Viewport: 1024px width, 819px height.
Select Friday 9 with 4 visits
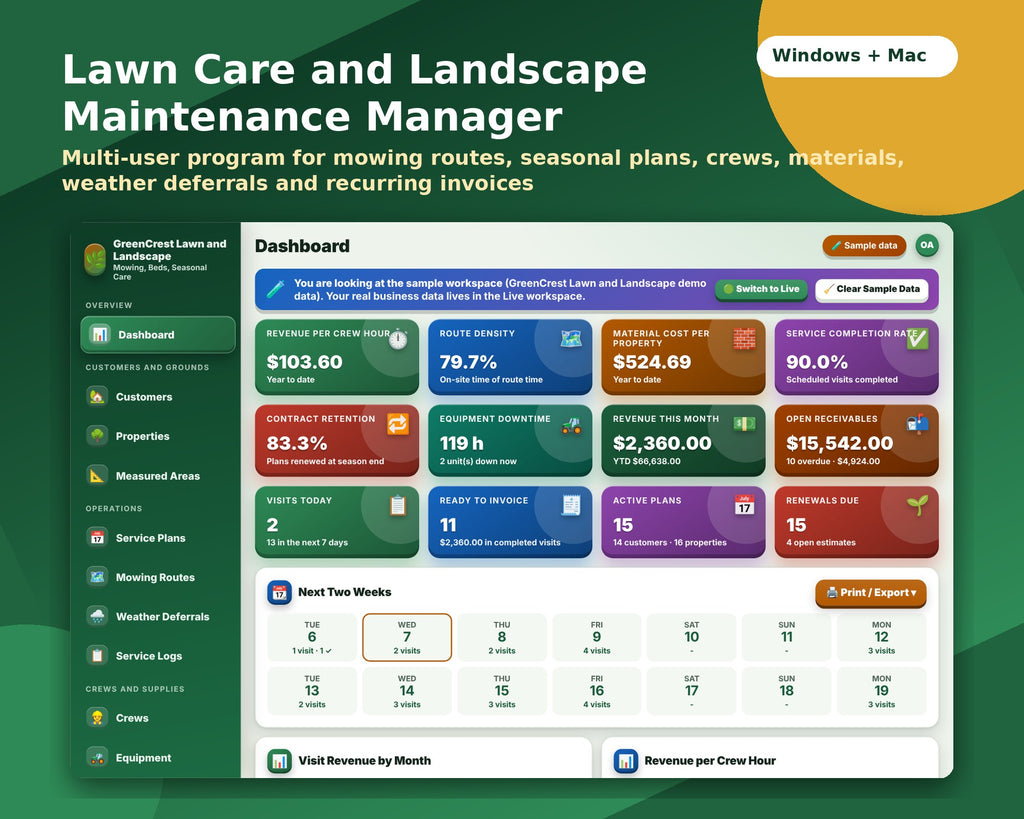(597, 637)
